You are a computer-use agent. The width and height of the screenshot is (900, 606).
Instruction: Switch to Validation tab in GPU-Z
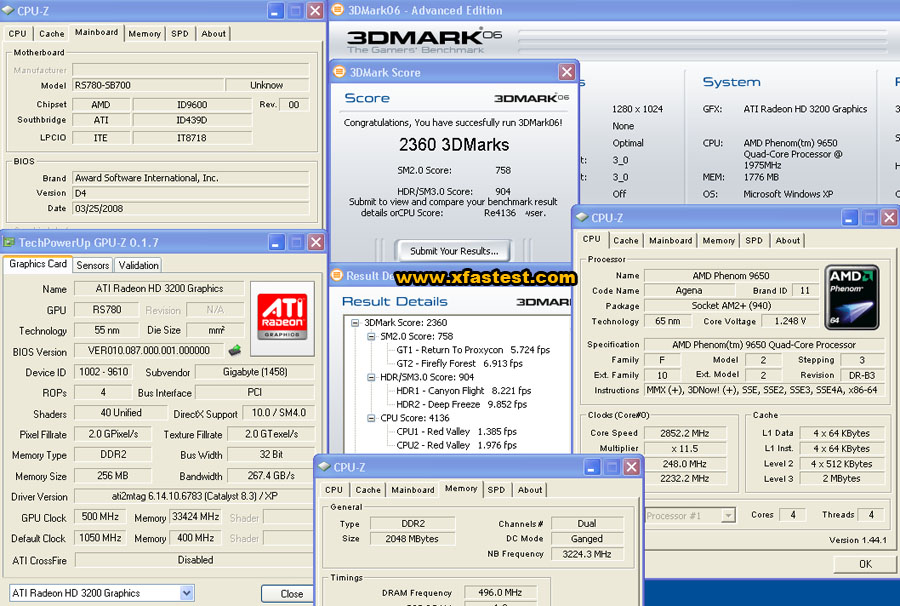pyautogui.click(x=138, y=265)
